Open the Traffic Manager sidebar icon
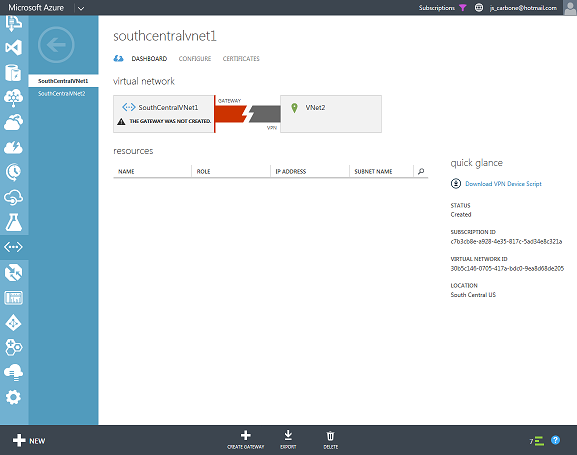Viewport: 577px width, 455px height. (14, 273)
